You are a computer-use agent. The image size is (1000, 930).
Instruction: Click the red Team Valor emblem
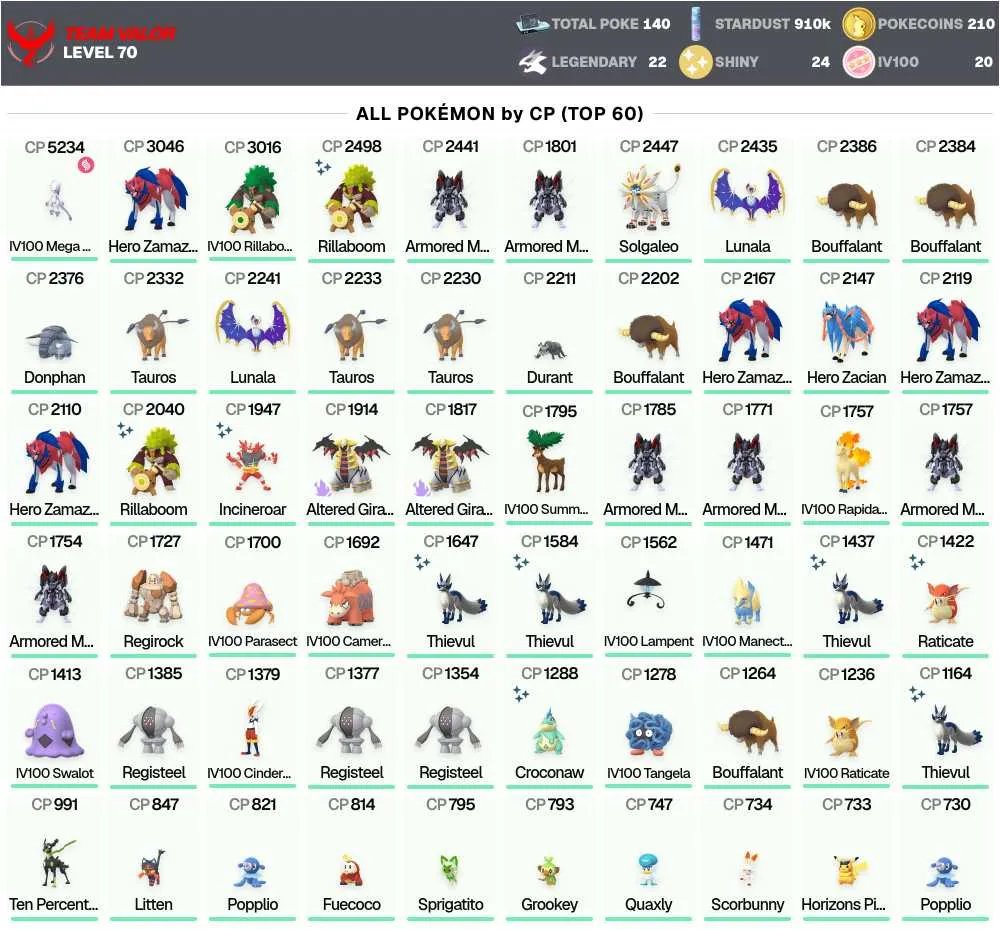pyautogui.click(x=29, y=42)
